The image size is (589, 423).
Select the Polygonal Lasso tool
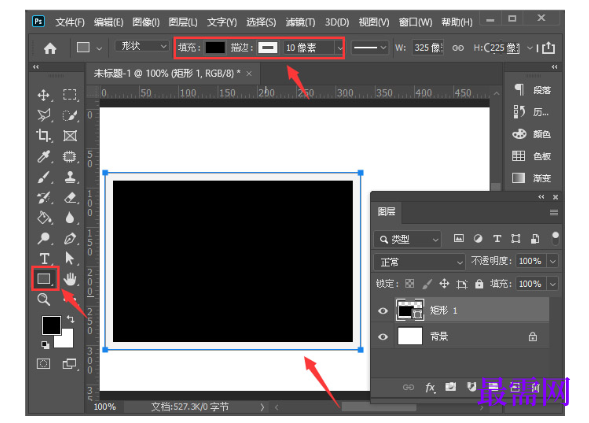click(44, 115)
